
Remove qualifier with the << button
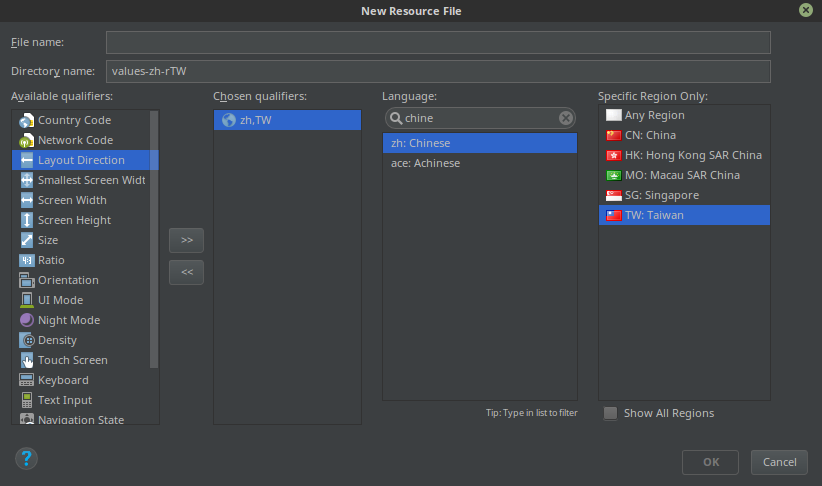[186, 272]
